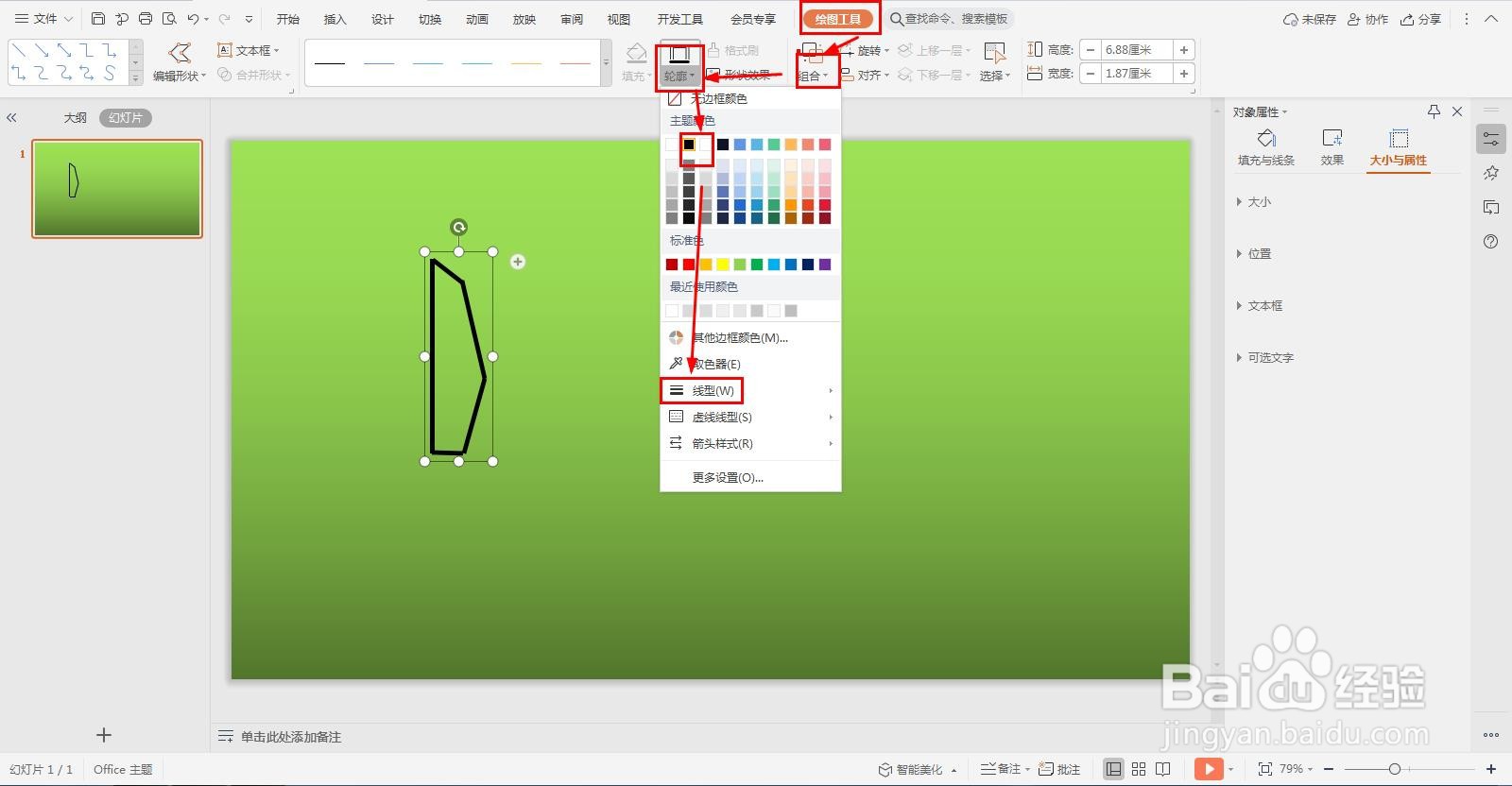Expand the Alt Text section

pyautogui.click(x=1265, y=358)
